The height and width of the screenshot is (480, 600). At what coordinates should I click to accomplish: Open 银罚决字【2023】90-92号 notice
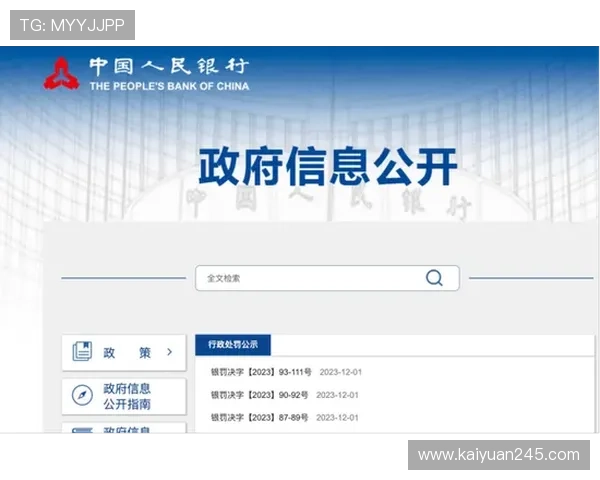(259, 395)
